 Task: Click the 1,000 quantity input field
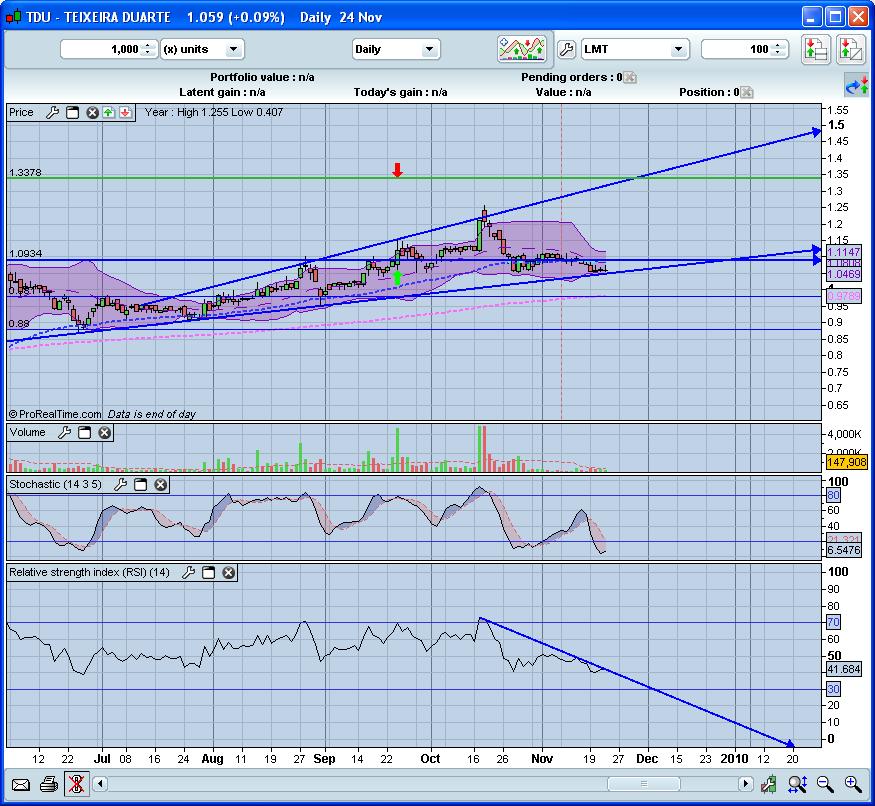(x=102, y=49)
